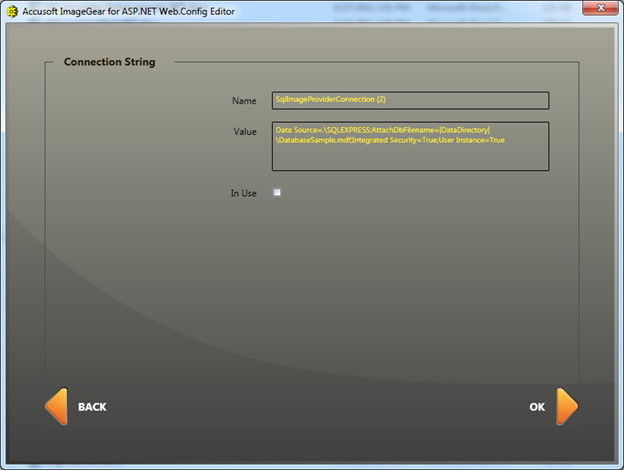Click the ImageGear app icon in title bar
Screen dimensions: 624x470
click(13, 11)
